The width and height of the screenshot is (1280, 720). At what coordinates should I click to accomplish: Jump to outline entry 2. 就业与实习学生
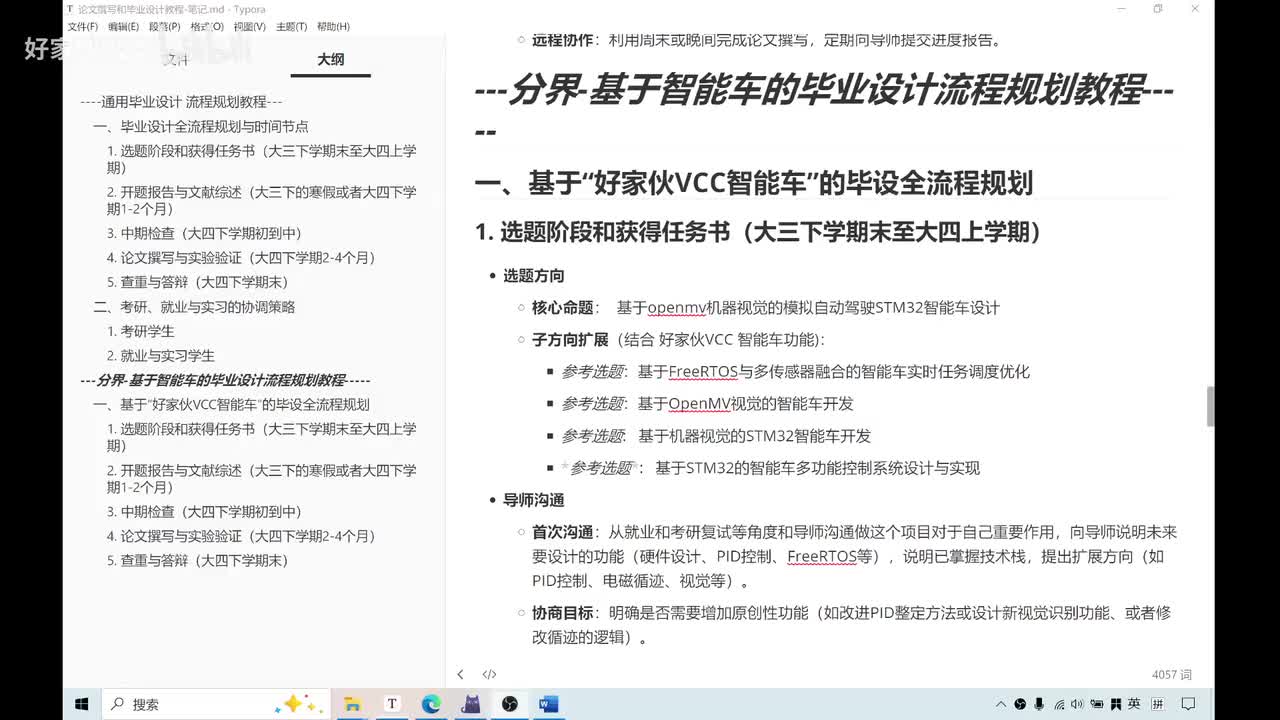pyautogui.click(x=161, y=356)
